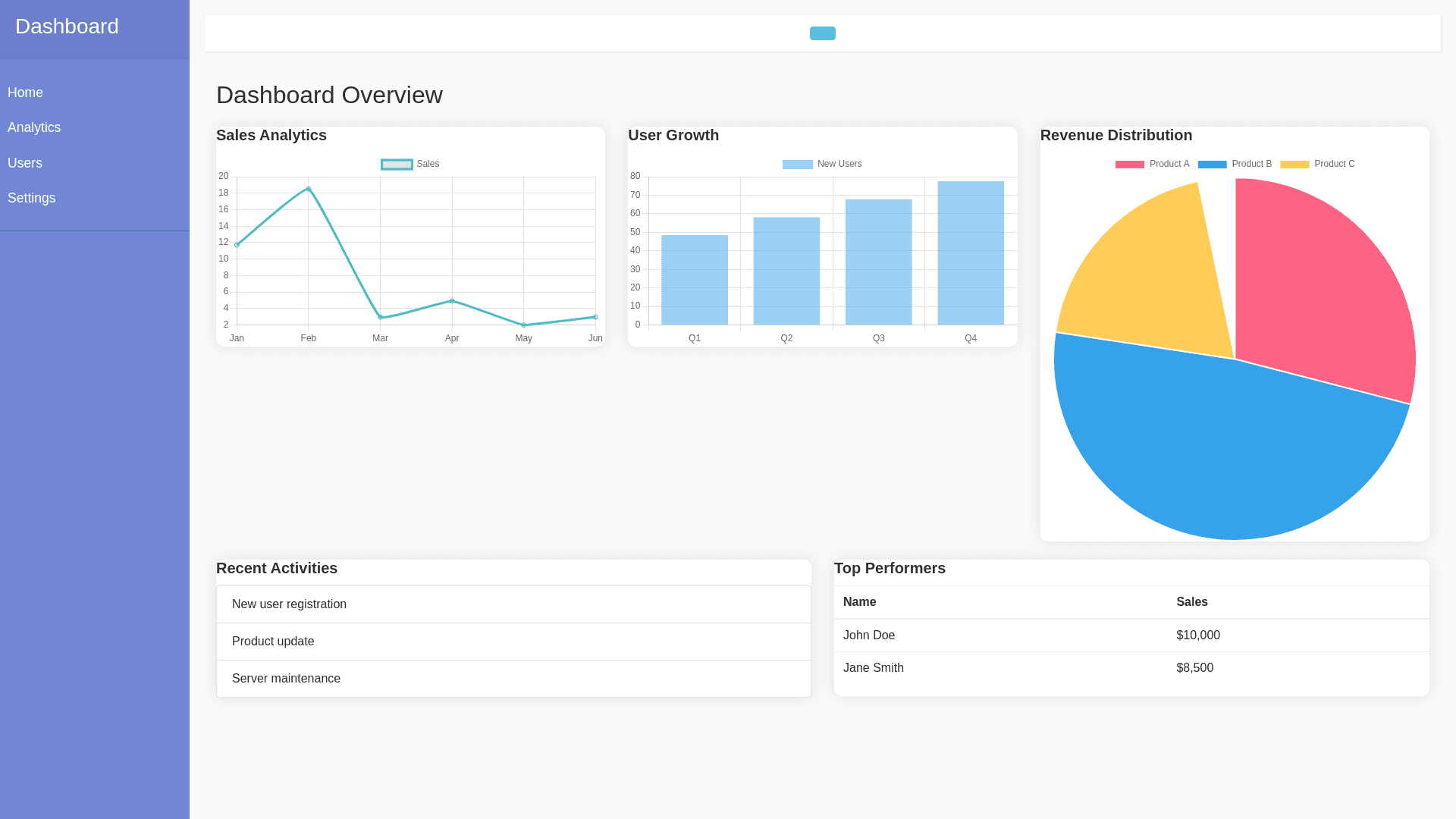Click the Dashboard brand title

(x=67, y=27)
